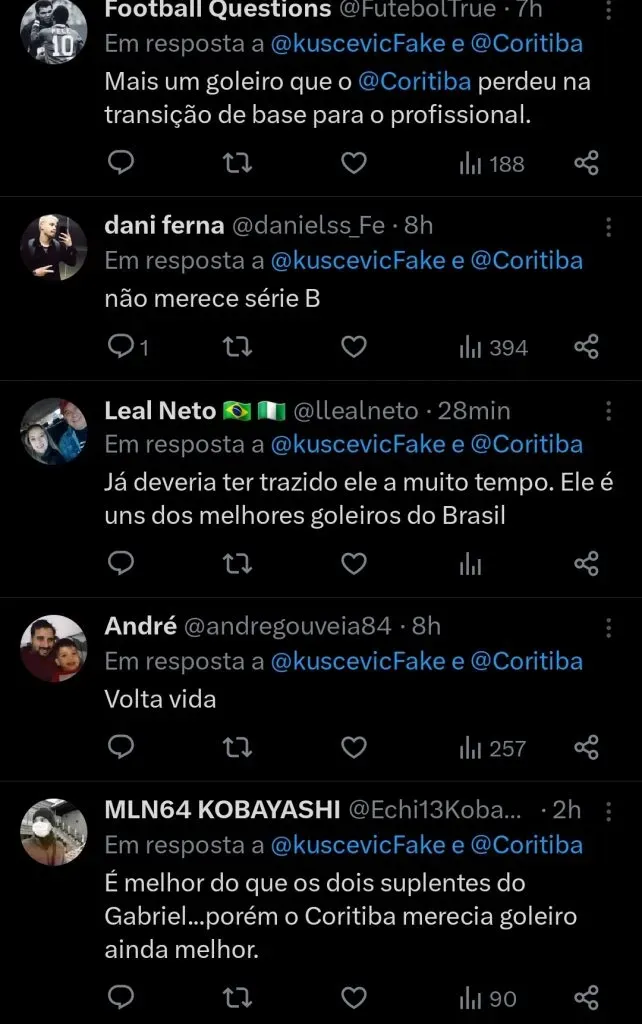Image resolution: width=642 pixels, height=1024 pixels.
Task: Reply to Leal Neto's tweet
Action: [x=121, y=564]
